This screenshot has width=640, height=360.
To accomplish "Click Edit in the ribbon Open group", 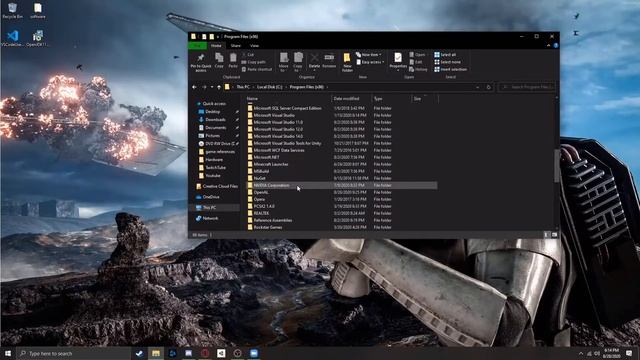I will coord(416,62).
